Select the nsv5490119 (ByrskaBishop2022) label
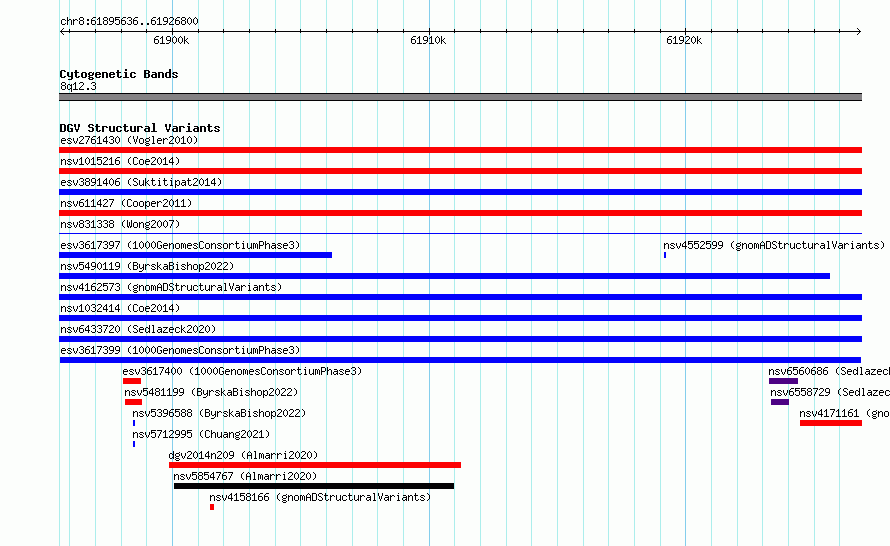 click(147, 266)
